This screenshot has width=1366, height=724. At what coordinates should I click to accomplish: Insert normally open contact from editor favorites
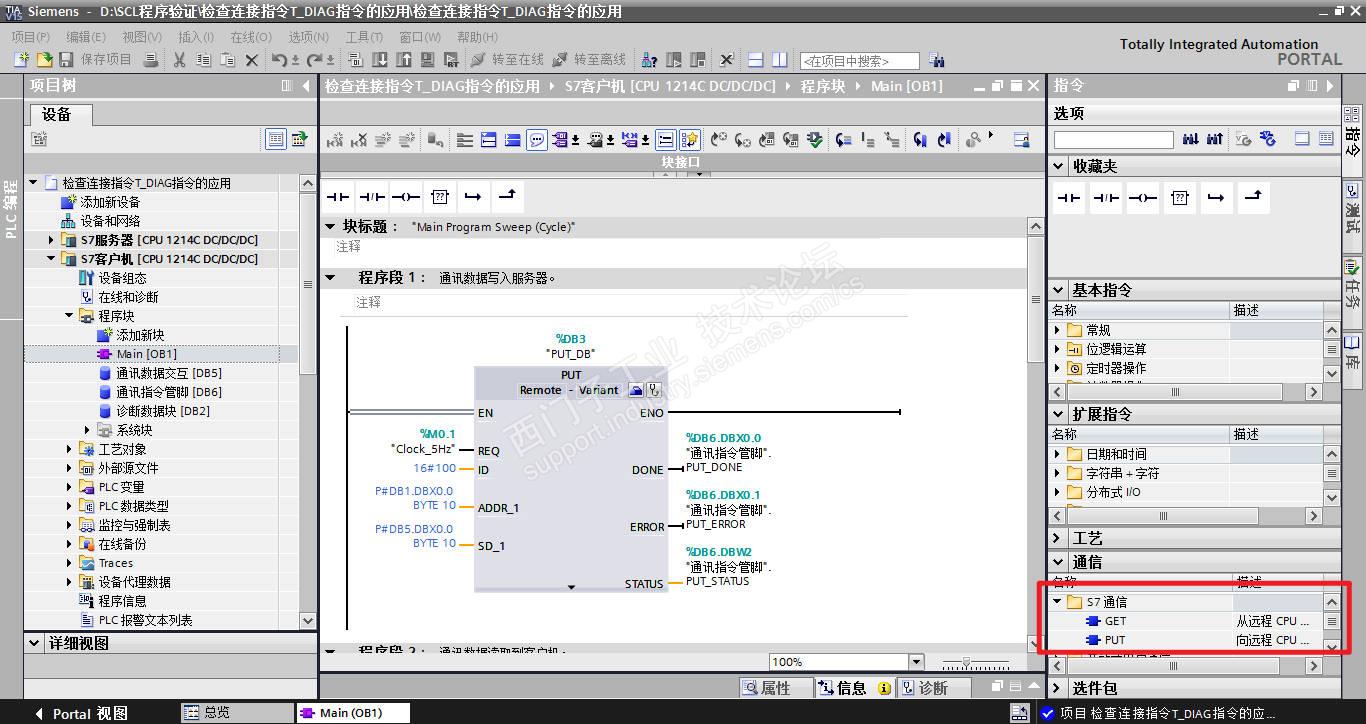[338, 197]
